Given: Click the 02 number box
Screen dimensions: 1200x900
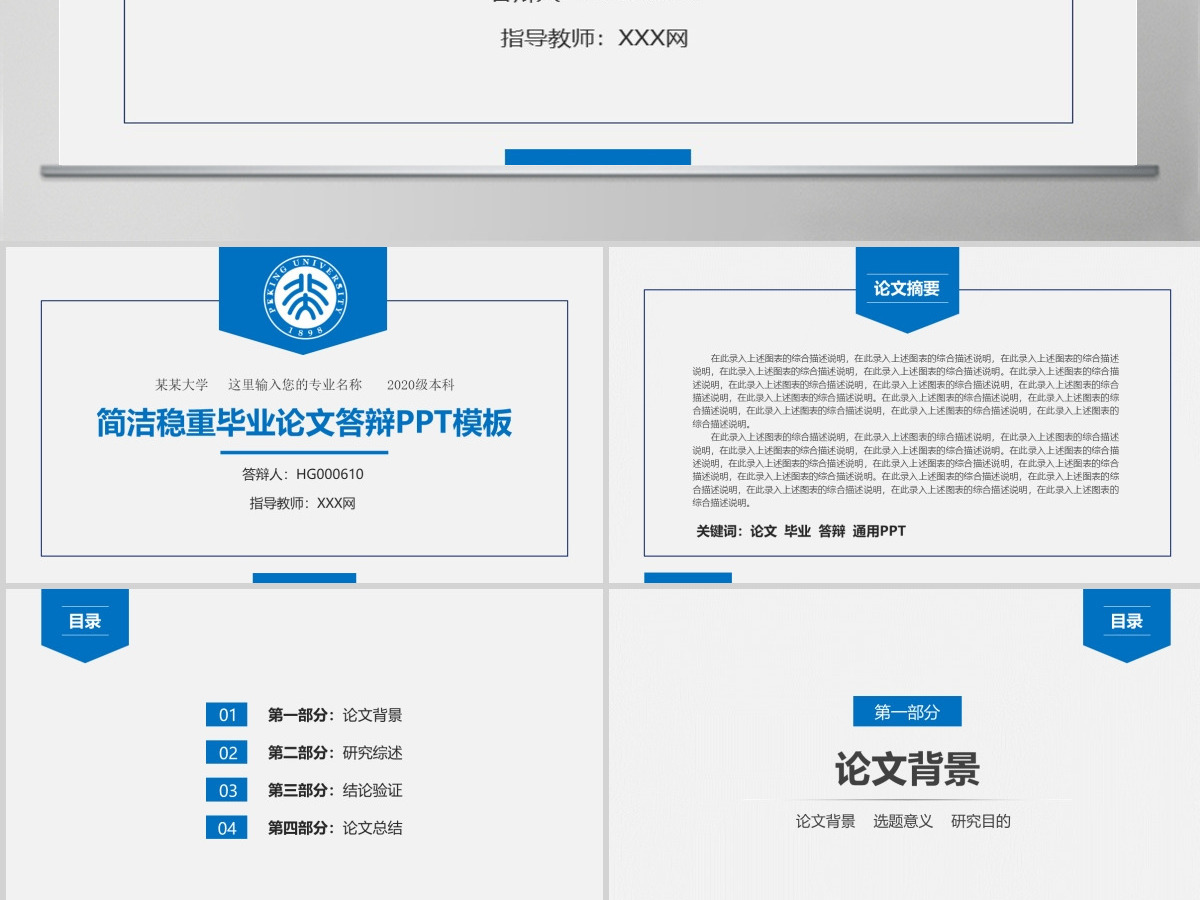Looking at the screenshot, I should coord(227,753).
